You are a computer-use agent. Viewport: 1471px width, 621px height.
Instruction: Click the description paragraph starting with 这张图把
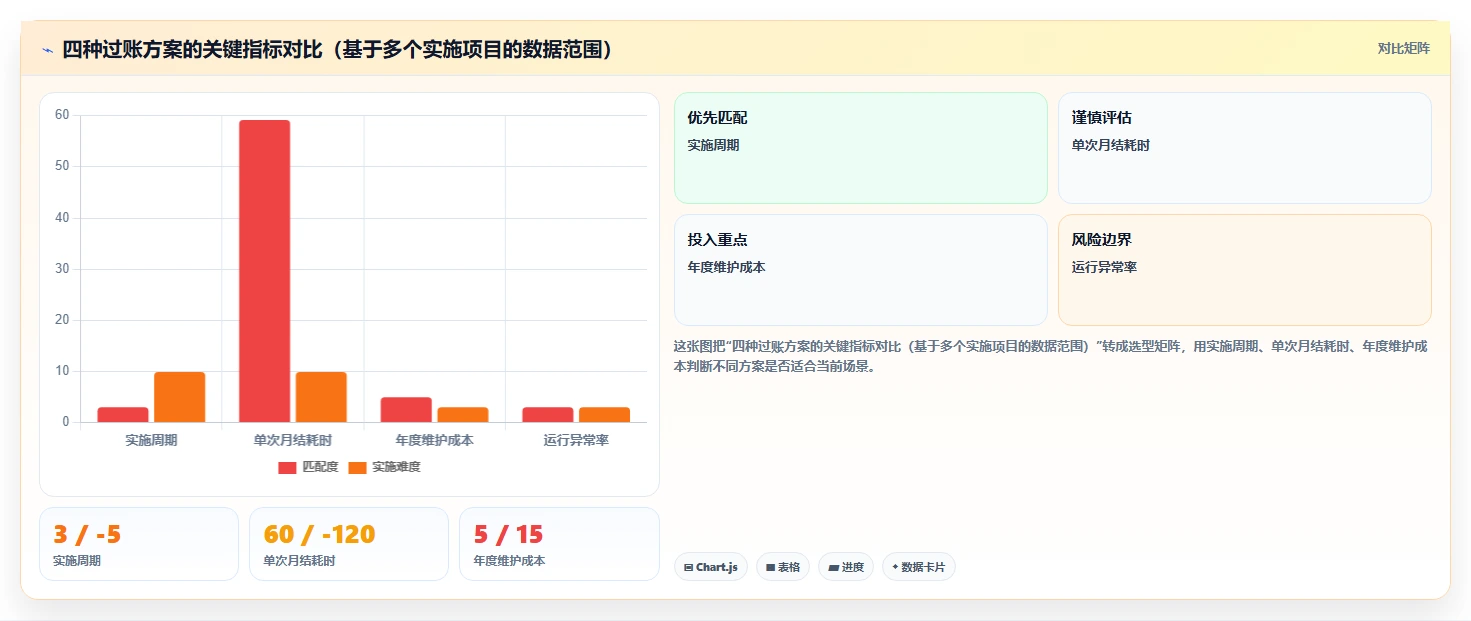tap(1052, 356)
